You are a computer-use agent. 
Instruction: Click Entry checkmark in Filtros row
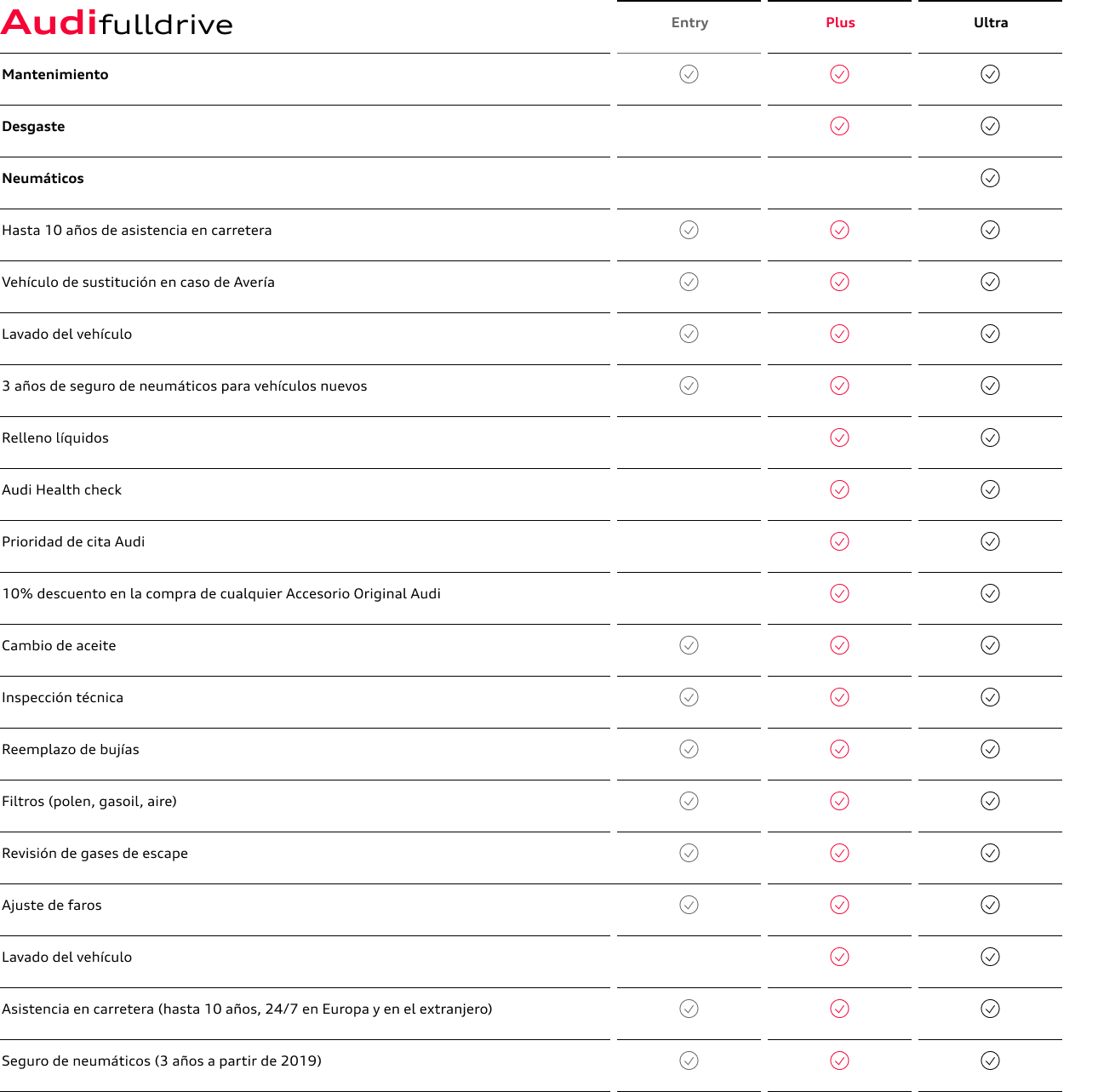(689, 801)
